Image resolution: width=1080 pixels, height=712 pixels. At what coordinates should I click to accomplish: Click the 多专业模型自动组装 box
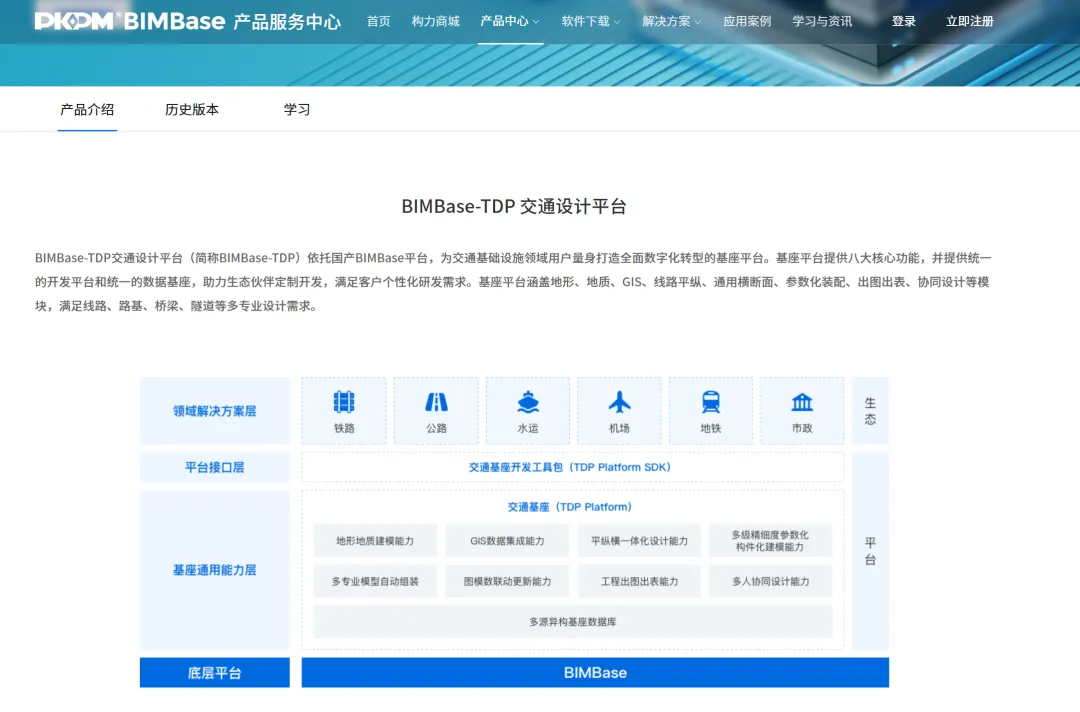(375, 581)
